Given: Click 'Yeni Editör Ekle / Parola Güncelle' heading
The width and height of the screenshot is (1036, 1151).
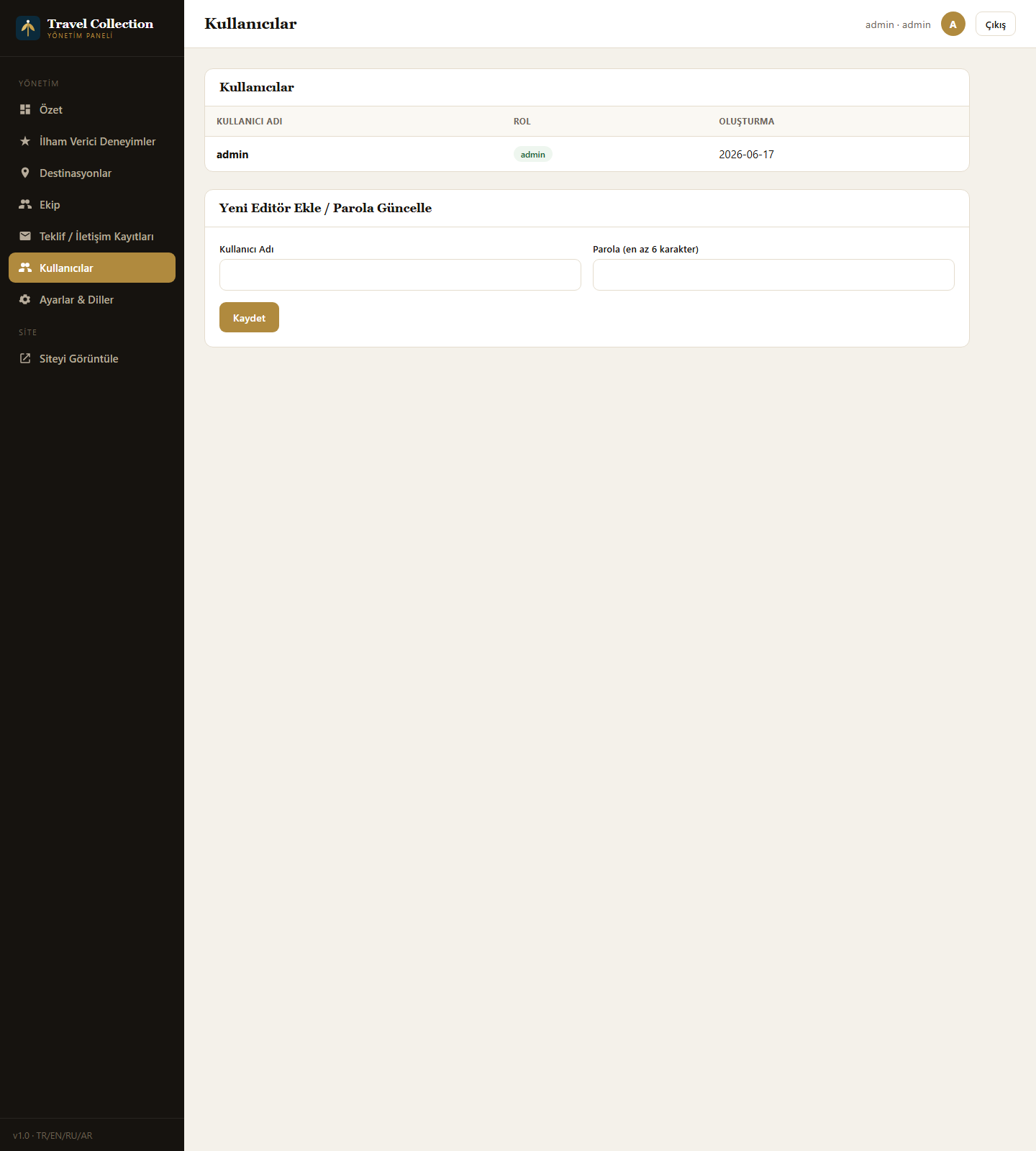Looking at the screenshot, I should pyautogui.click(x=325, y=208).
